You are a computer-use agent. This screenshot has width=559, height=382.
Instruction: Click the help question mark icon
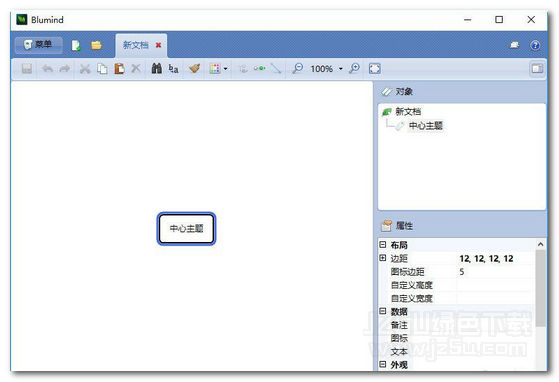(x=535, y=45)
